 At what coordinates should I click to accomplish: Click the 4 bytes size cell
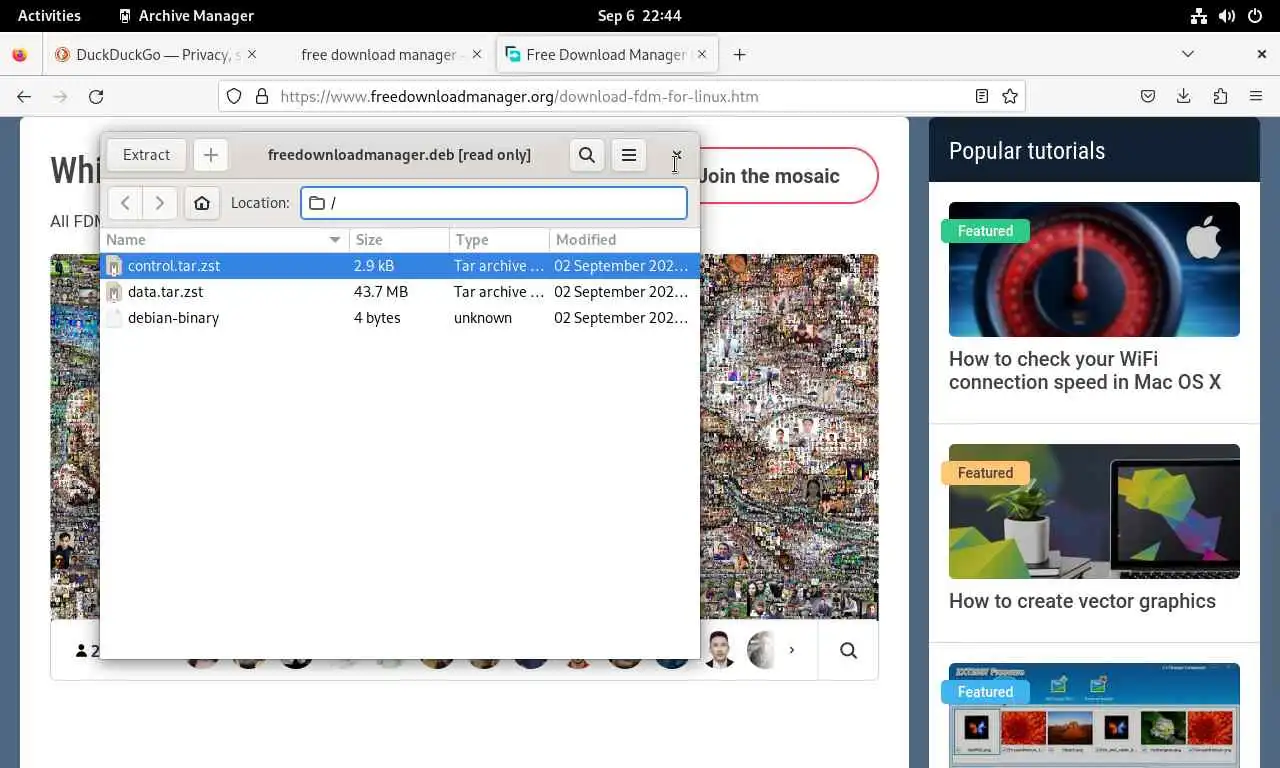(x=377, y=318)
